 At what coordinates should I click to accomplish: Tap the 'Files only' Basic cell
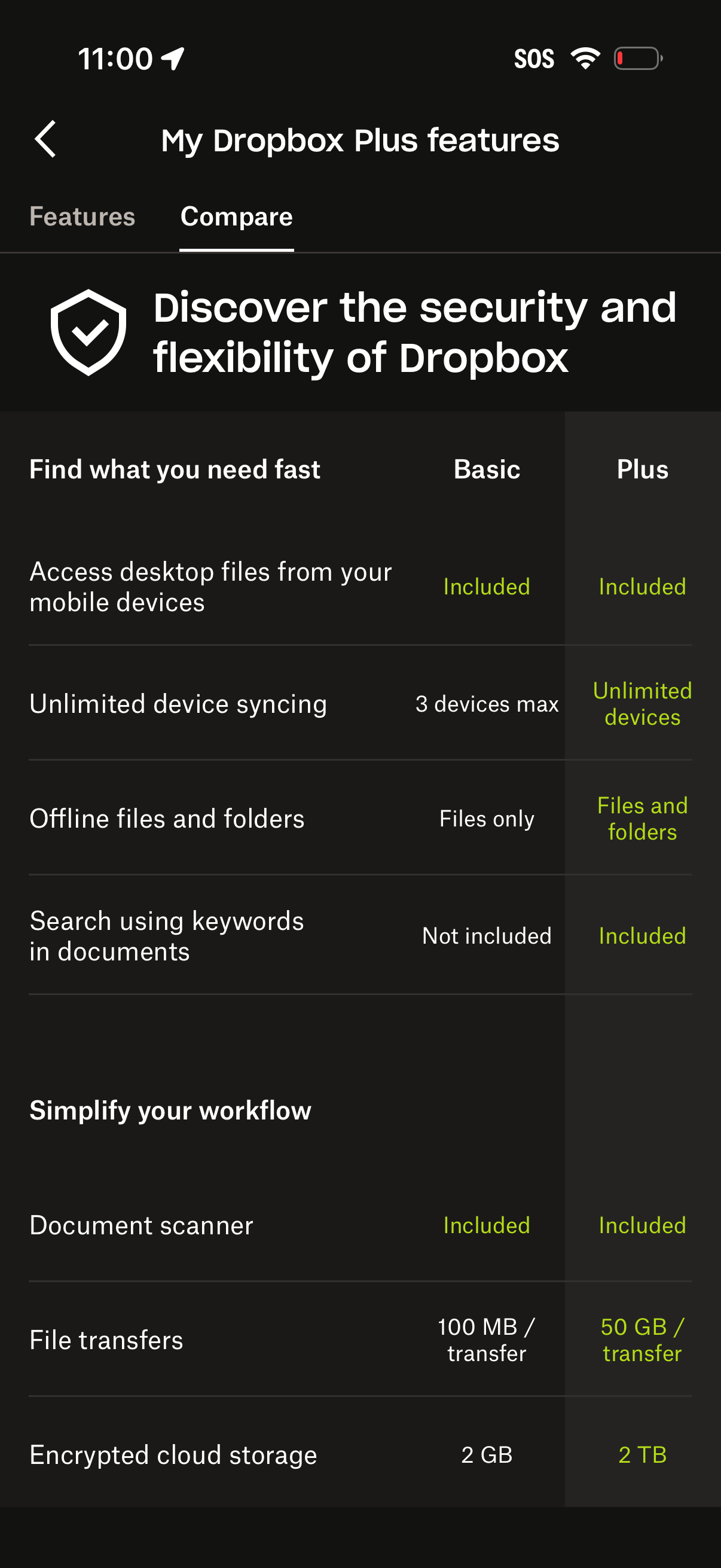pos(487,819)
